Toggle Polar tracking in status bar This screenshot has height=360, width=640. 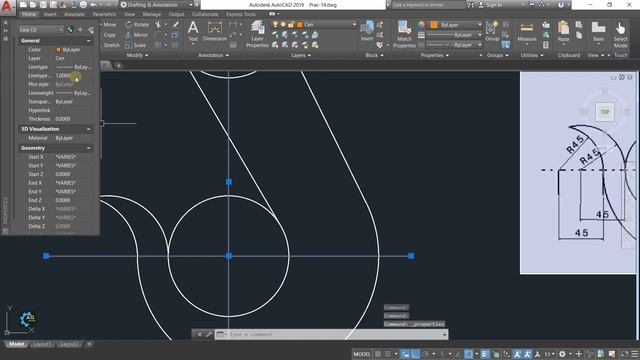coord(426,354)
